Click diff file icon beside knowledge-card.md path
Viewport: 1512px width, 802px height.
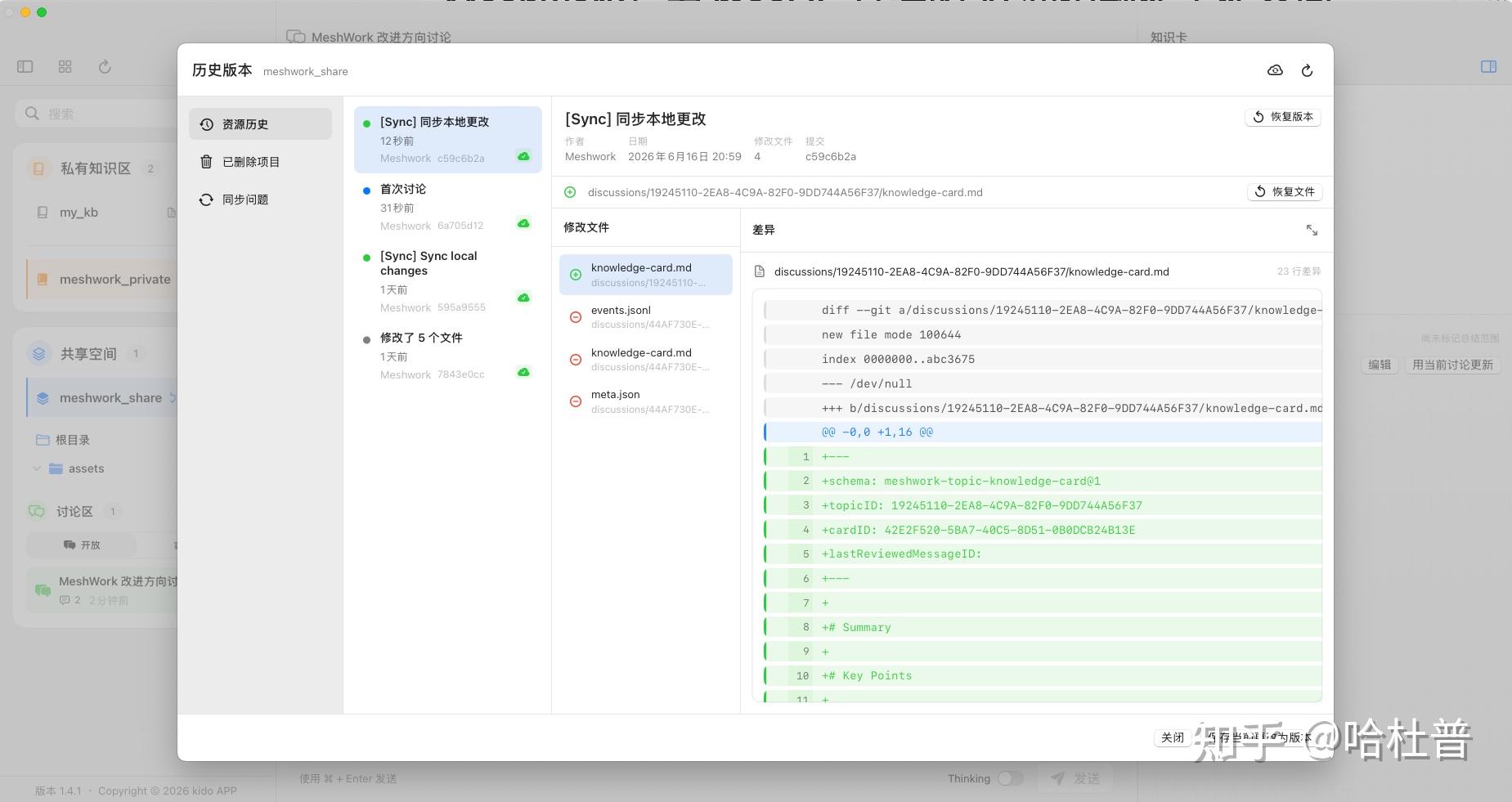759,271
